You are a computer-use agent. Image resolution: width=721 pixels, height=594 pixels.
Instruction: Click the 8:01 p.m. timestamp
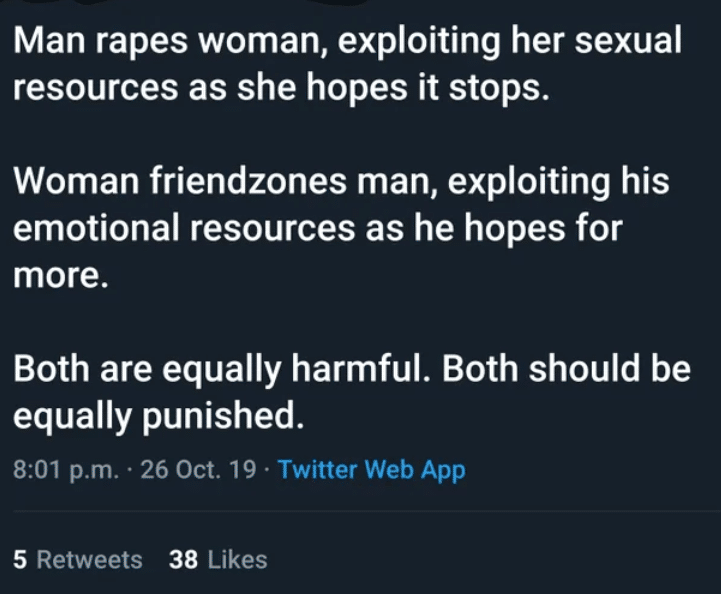66,470
